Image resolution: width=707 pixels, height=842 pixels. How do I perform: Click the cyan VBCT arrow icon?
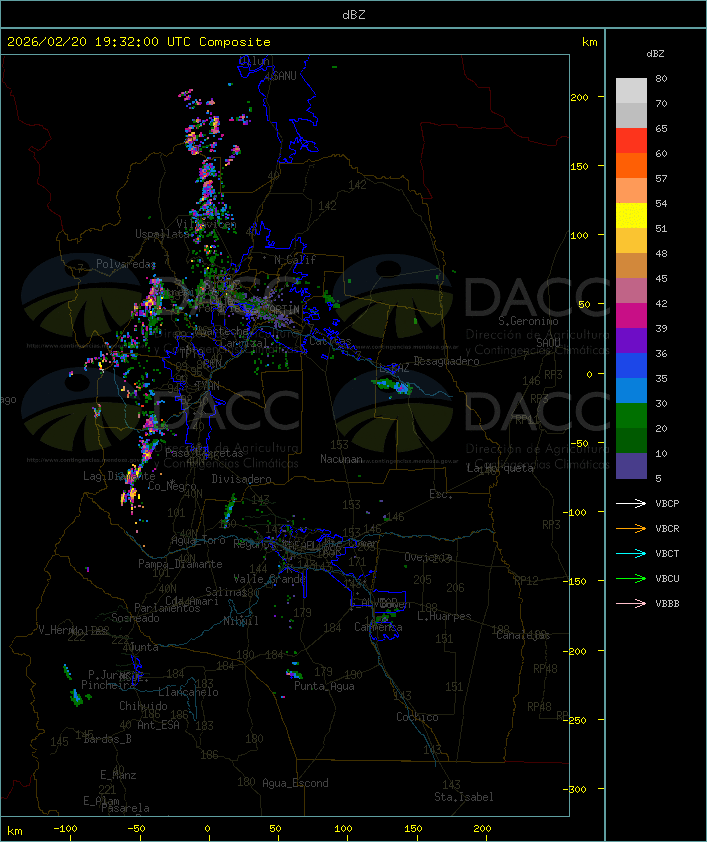pyautogui.click(x=631, y=553)
